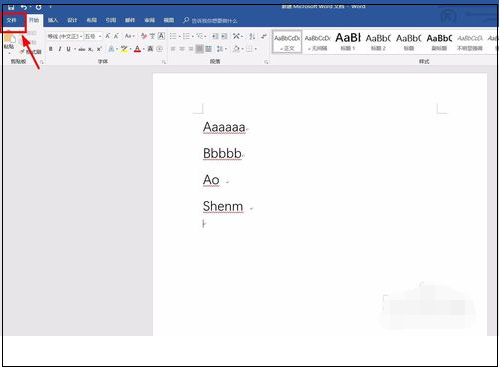Click the Numbering list icon
The width and height of the screenshot is (500, 368).
(186, 36)
